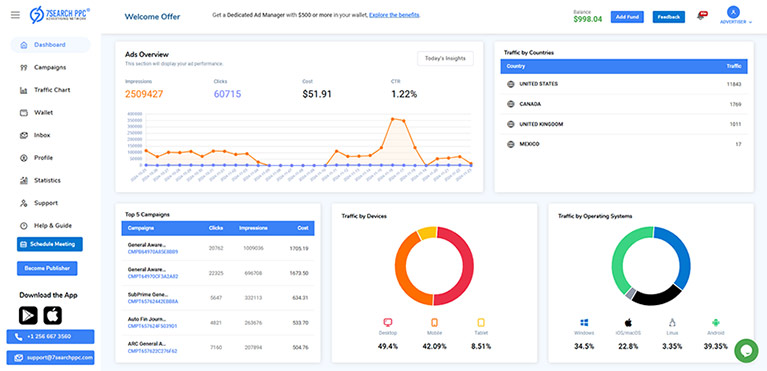Click the Impressions value 2509427
Screen dimensions: 767x371
(x=144, y=94)
